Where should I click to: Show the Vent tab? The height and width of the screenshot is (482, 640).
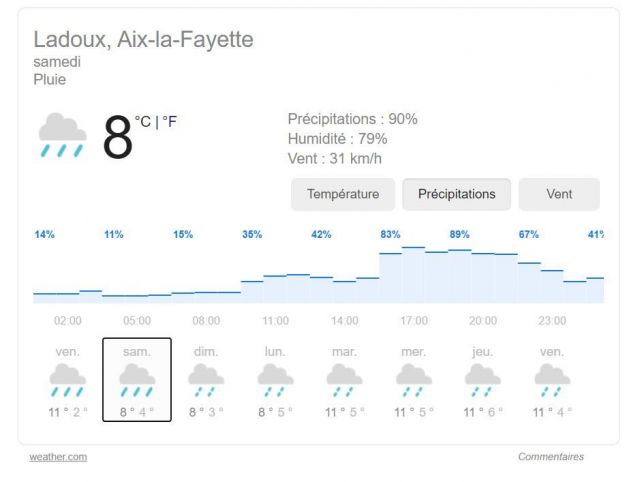pos(559,194)
